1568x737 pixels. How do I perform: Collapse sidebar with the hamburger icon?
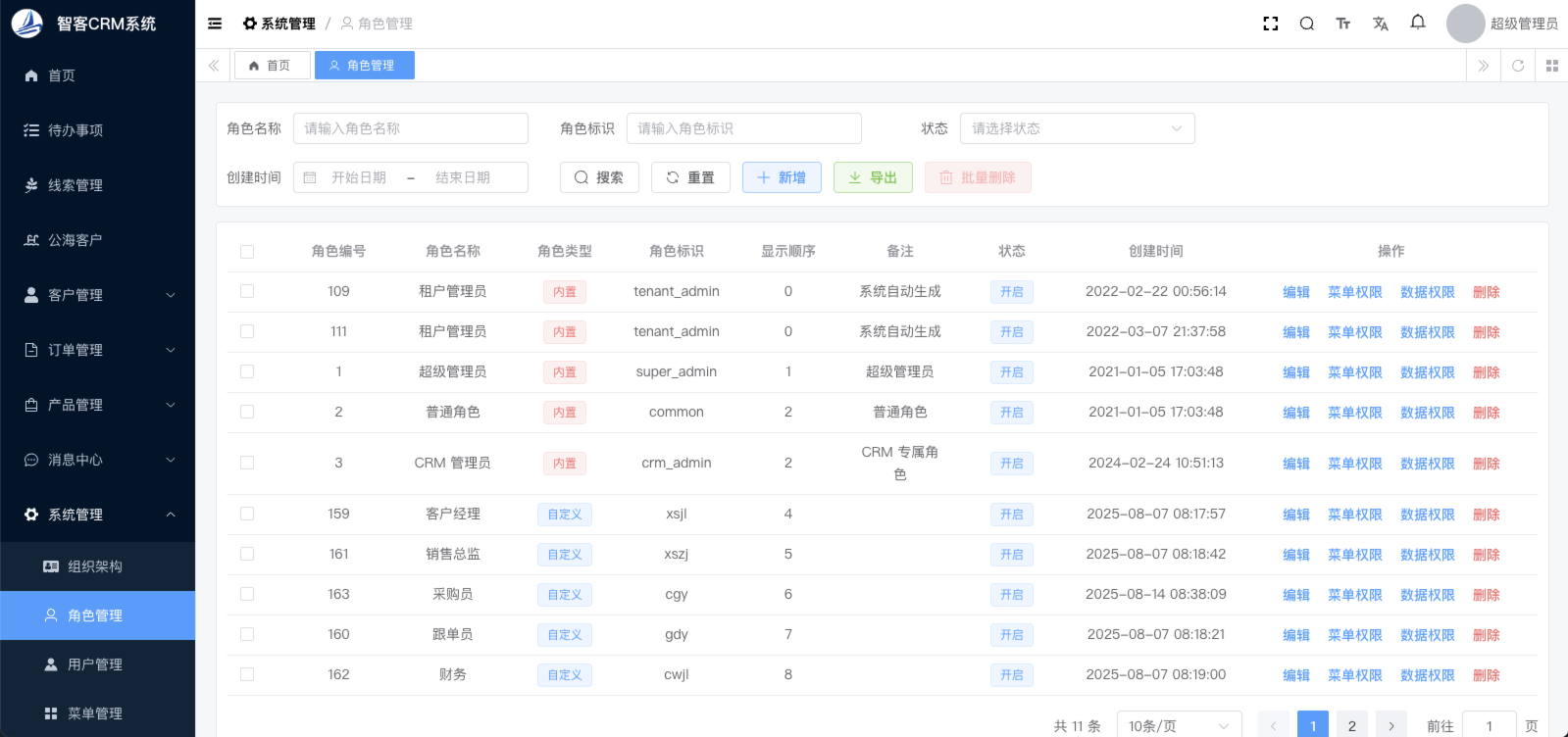click(215, 24)
